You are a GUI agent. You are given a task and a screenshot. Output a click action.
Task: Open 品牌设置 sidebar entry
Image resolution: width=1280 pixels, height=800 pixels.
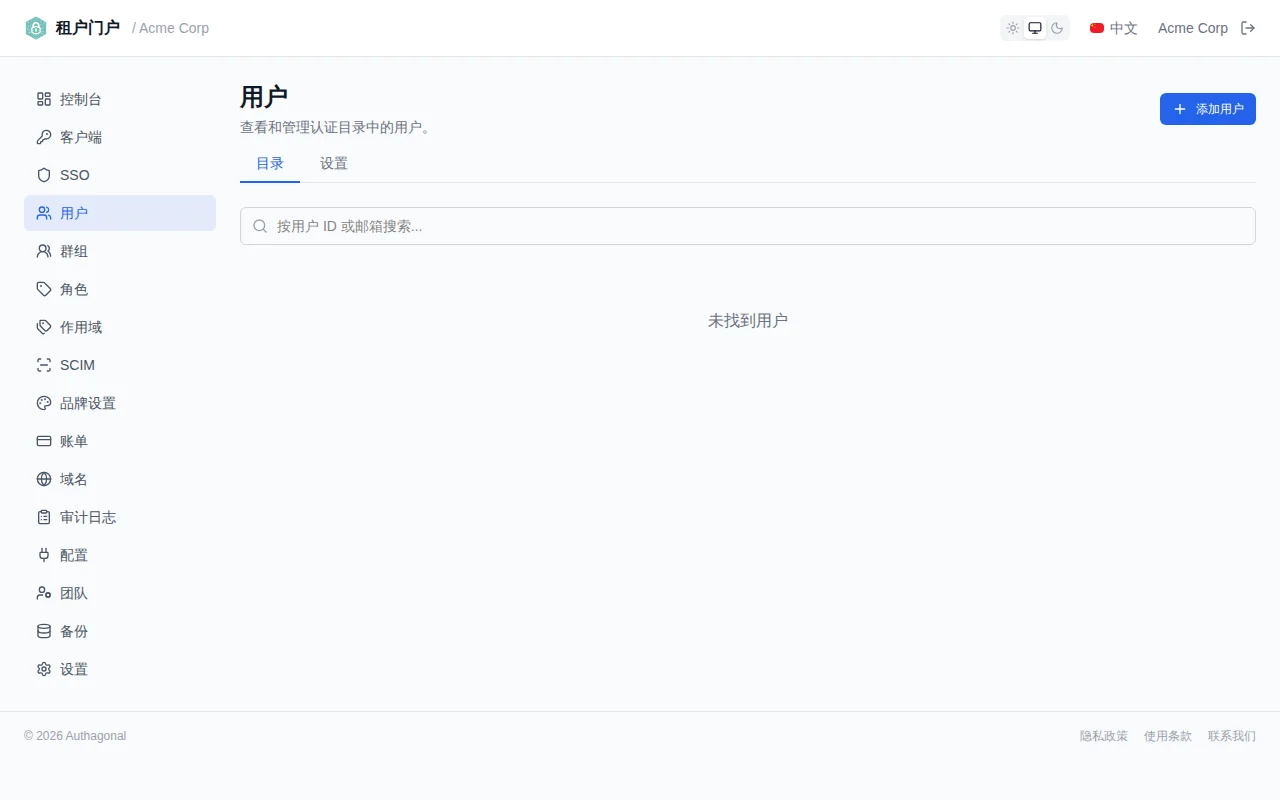coord(120,403)
